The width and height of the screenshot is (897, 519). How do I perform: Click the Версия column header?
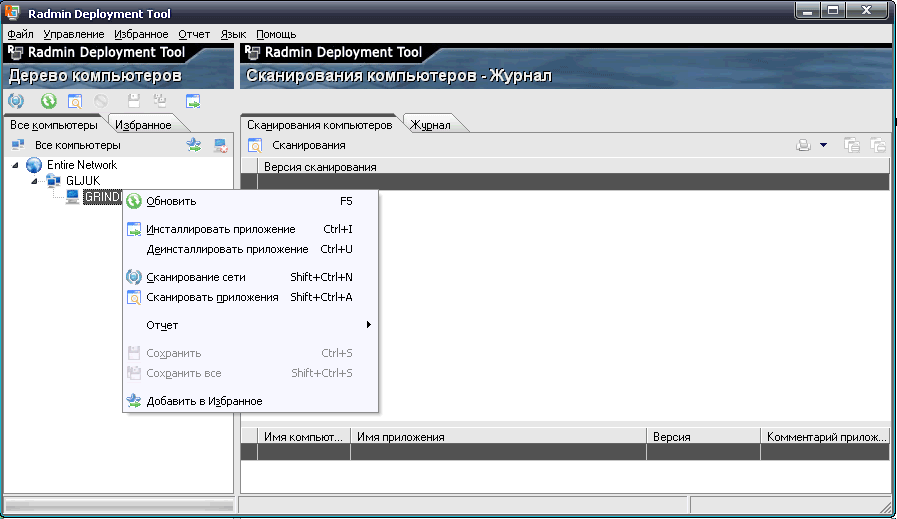click(x=704, y=437)
